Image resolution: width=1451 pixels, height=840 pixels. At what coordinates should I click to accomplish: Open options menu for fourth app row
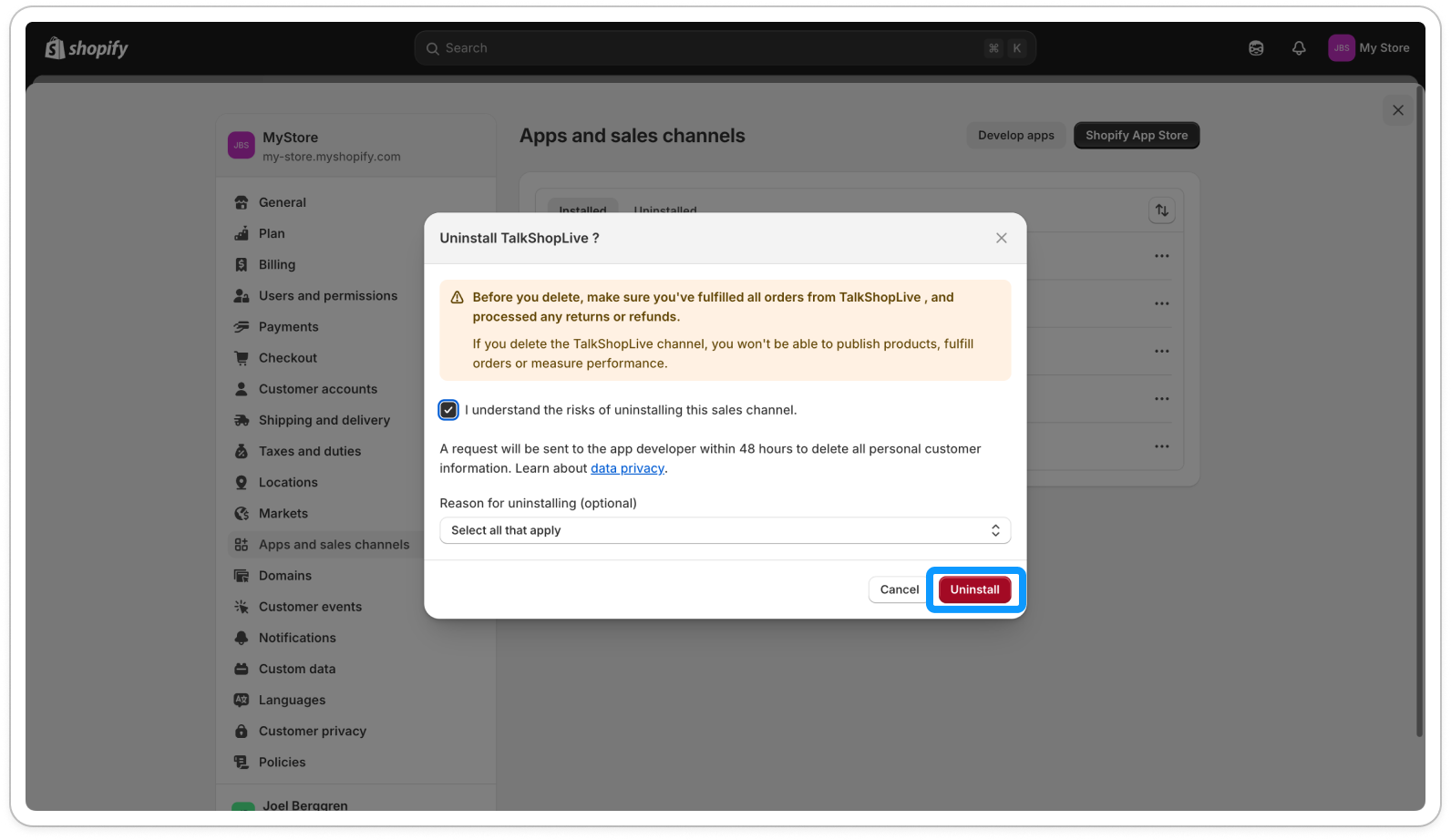(1162, 399)
